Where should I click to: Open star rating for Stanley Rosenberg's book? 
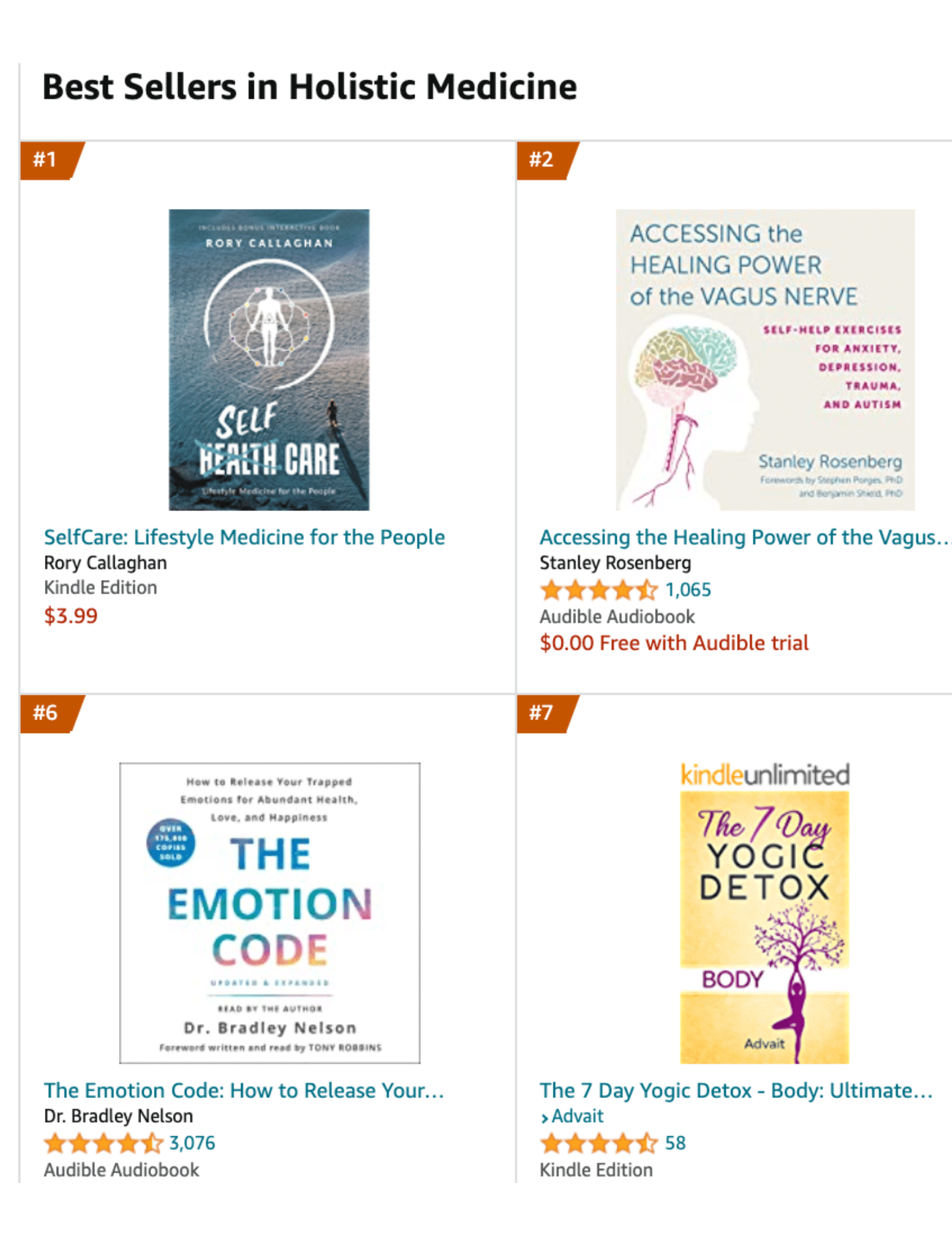pos(598,590)
